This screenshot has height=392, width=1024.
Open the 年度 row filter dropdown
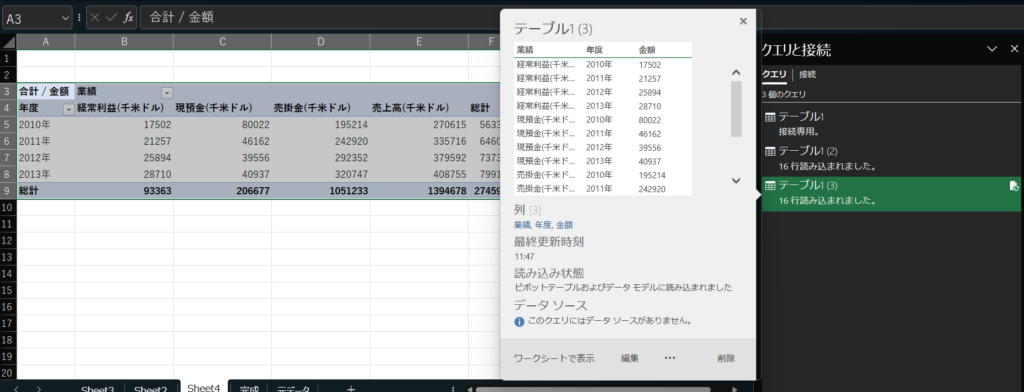tap(68, 109)
